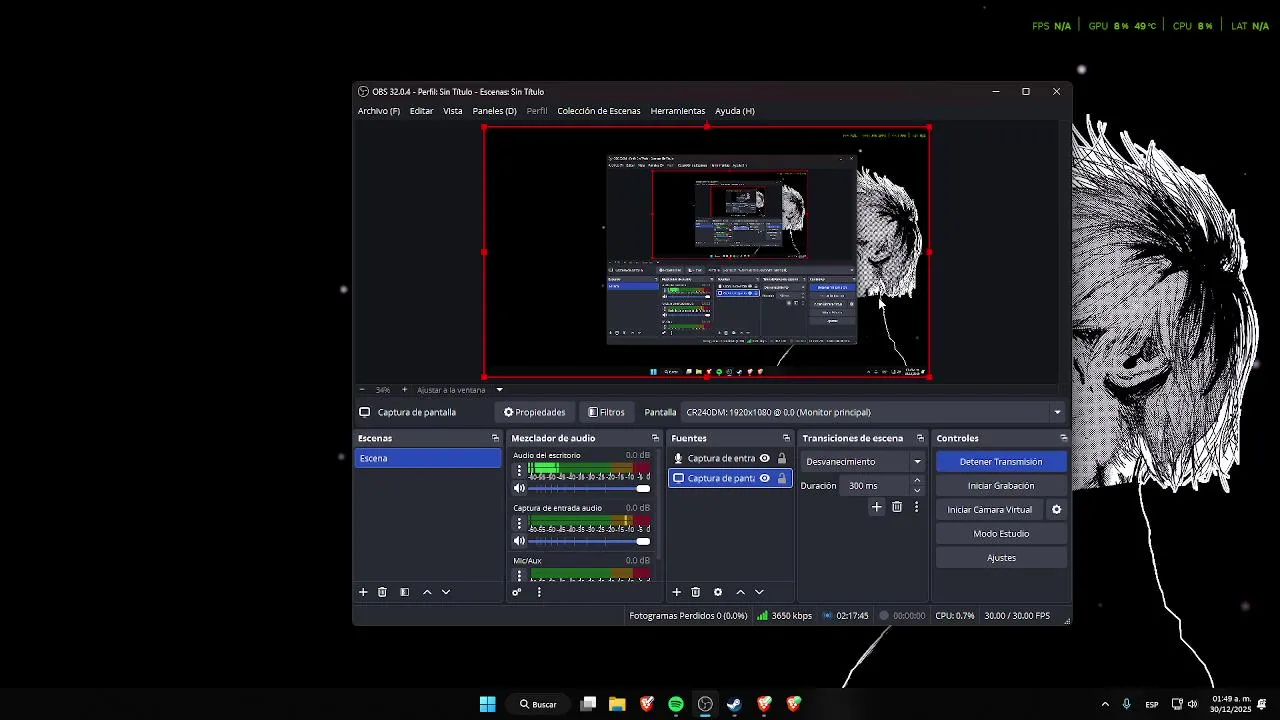Move scene up with arrow in Escenas
The height and width of the screenshot is (720, 1280).
tap(427, 592)
